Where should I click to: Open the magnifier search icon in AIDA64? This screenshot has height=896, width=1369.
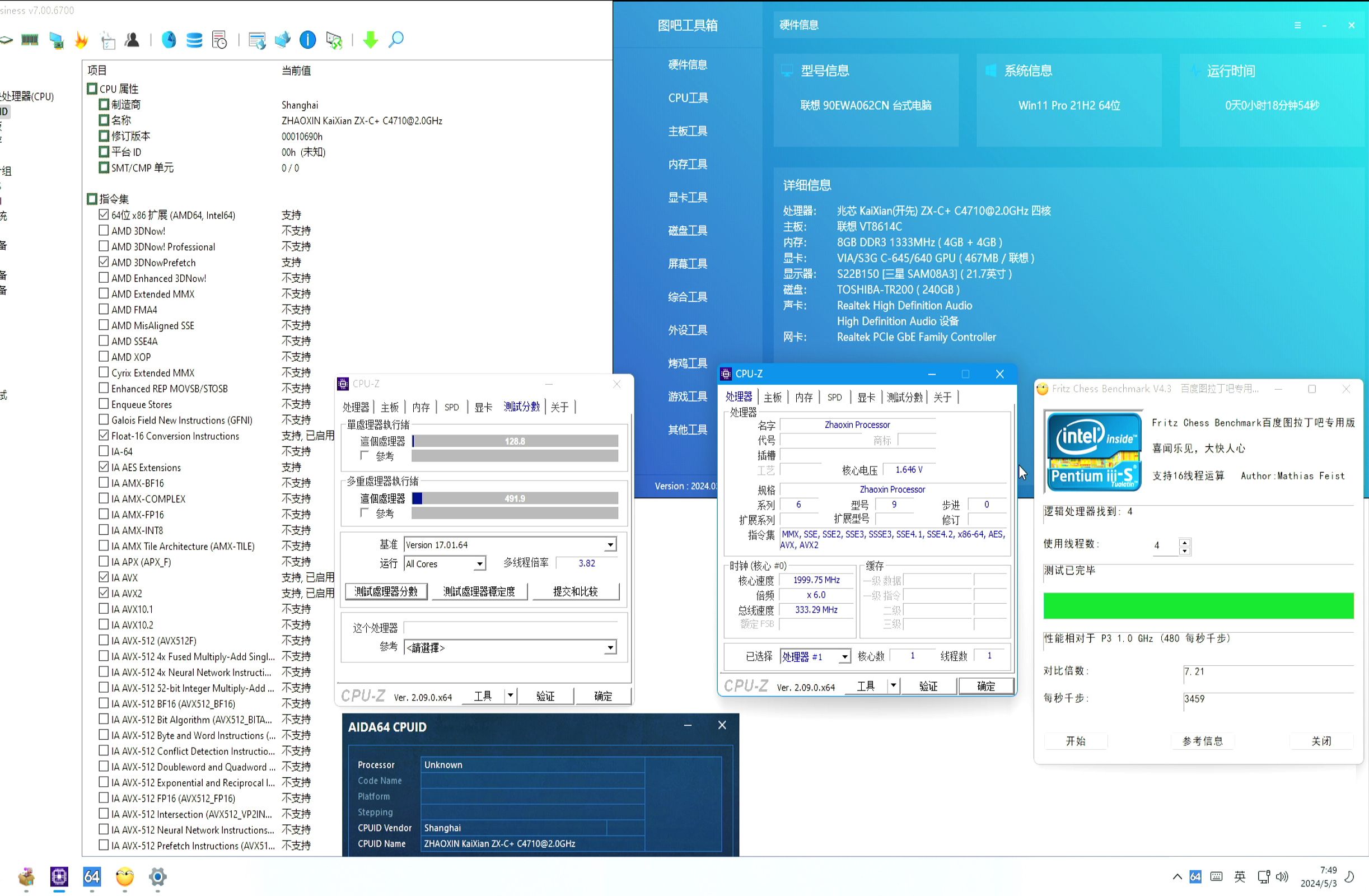click(x=396, y=40)
